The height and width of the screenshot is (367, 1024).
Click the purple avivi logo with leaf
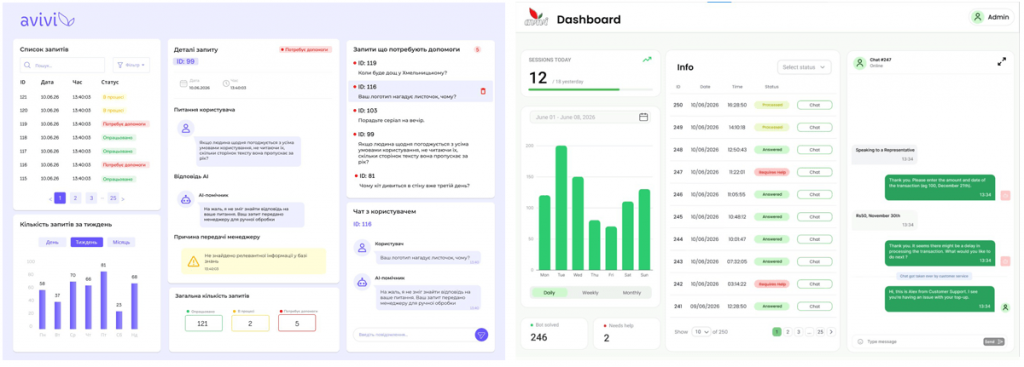[47, 20]
